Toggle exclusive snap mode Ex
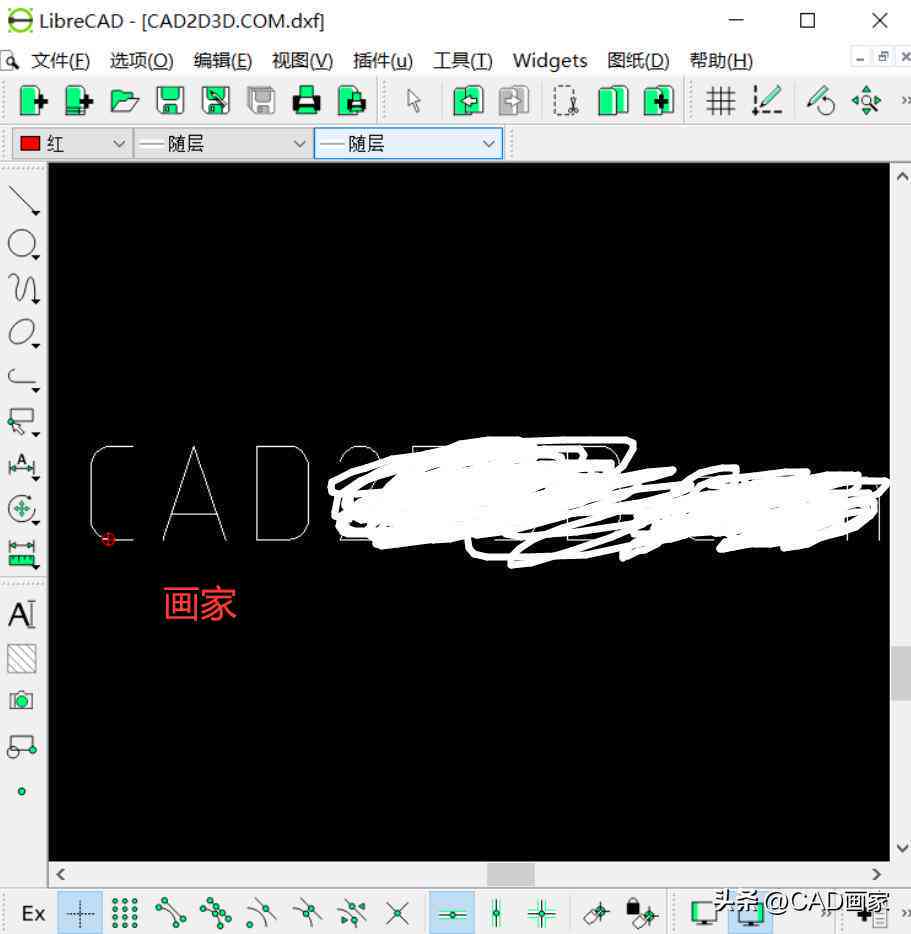911x934 pixels. coord(33,913)
